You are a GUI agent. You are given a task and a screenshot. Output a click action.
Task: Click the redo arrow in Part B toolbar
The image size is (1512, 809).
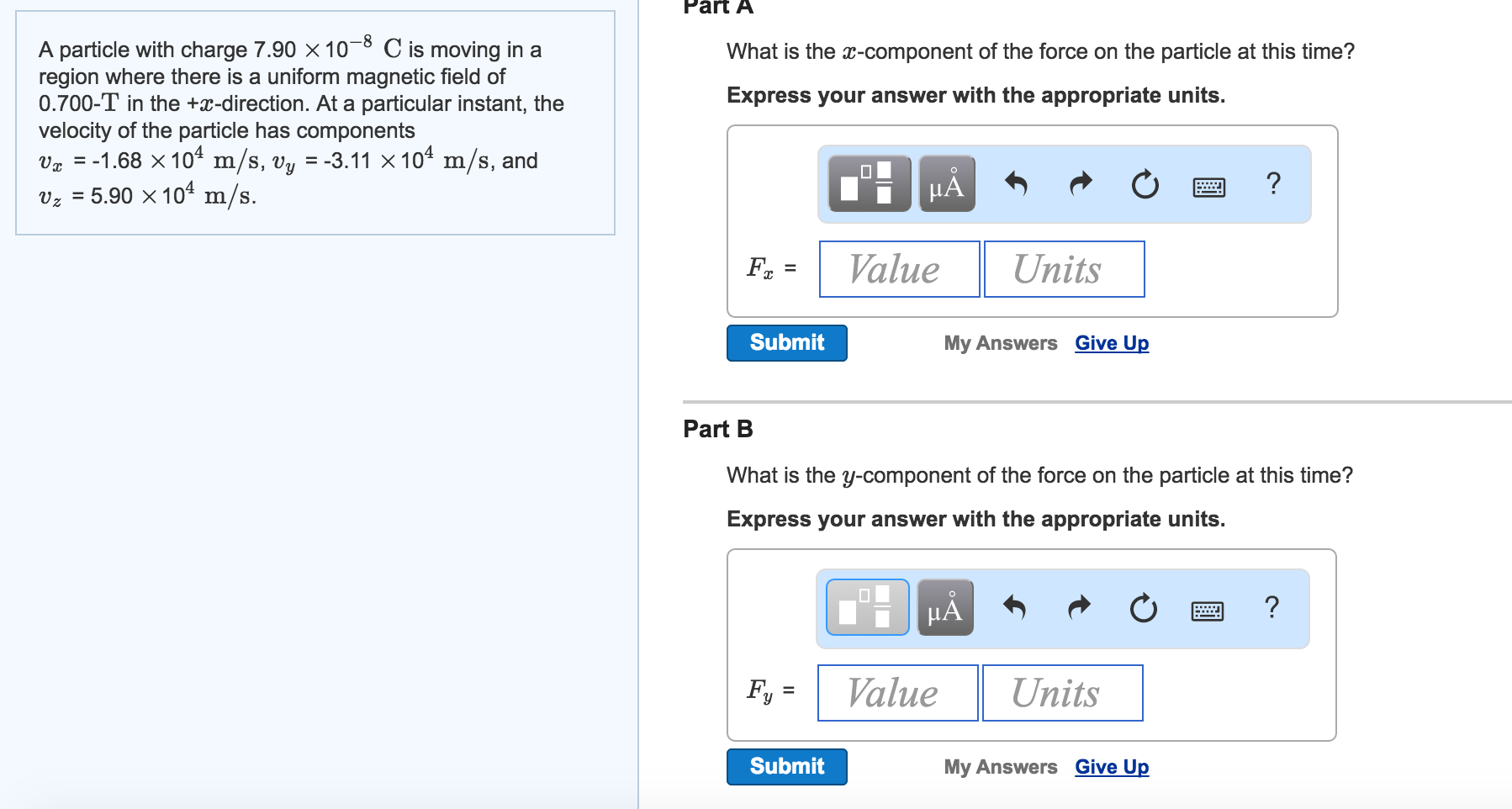[1079, 608]
